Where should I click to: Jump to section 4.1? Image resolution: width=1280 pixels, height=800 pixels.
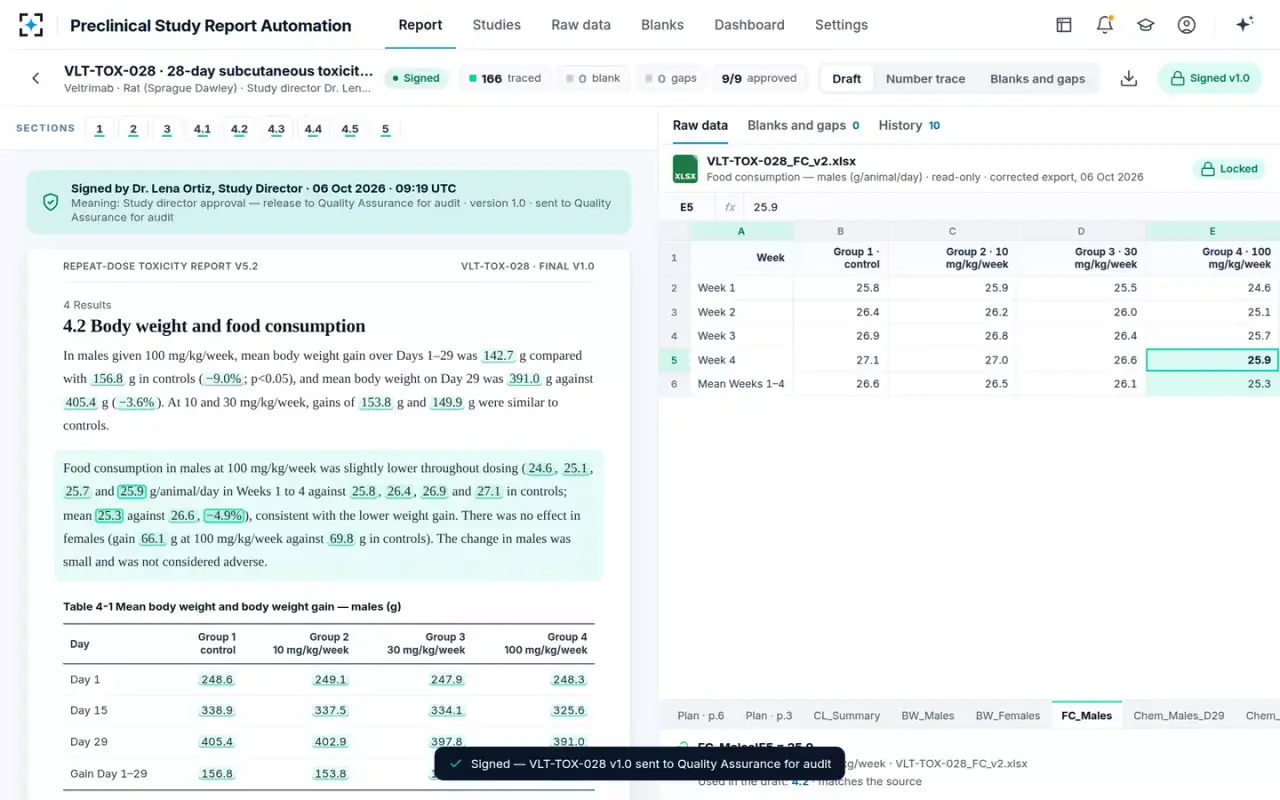coord(202,129)
